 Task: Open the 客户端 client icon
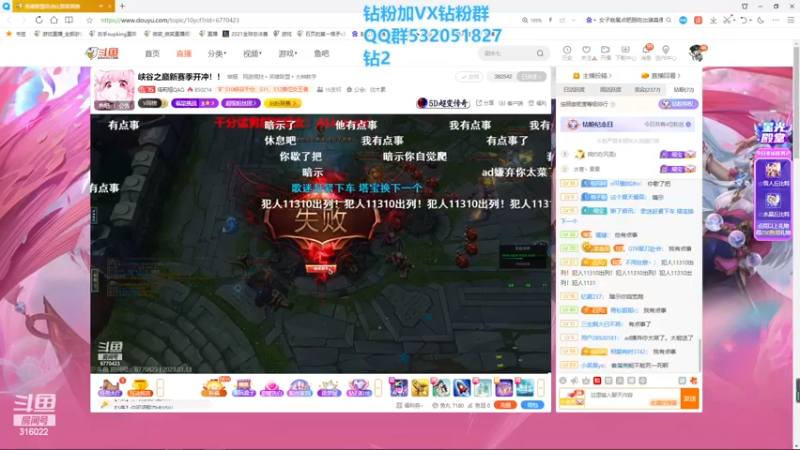coord(511,103)
